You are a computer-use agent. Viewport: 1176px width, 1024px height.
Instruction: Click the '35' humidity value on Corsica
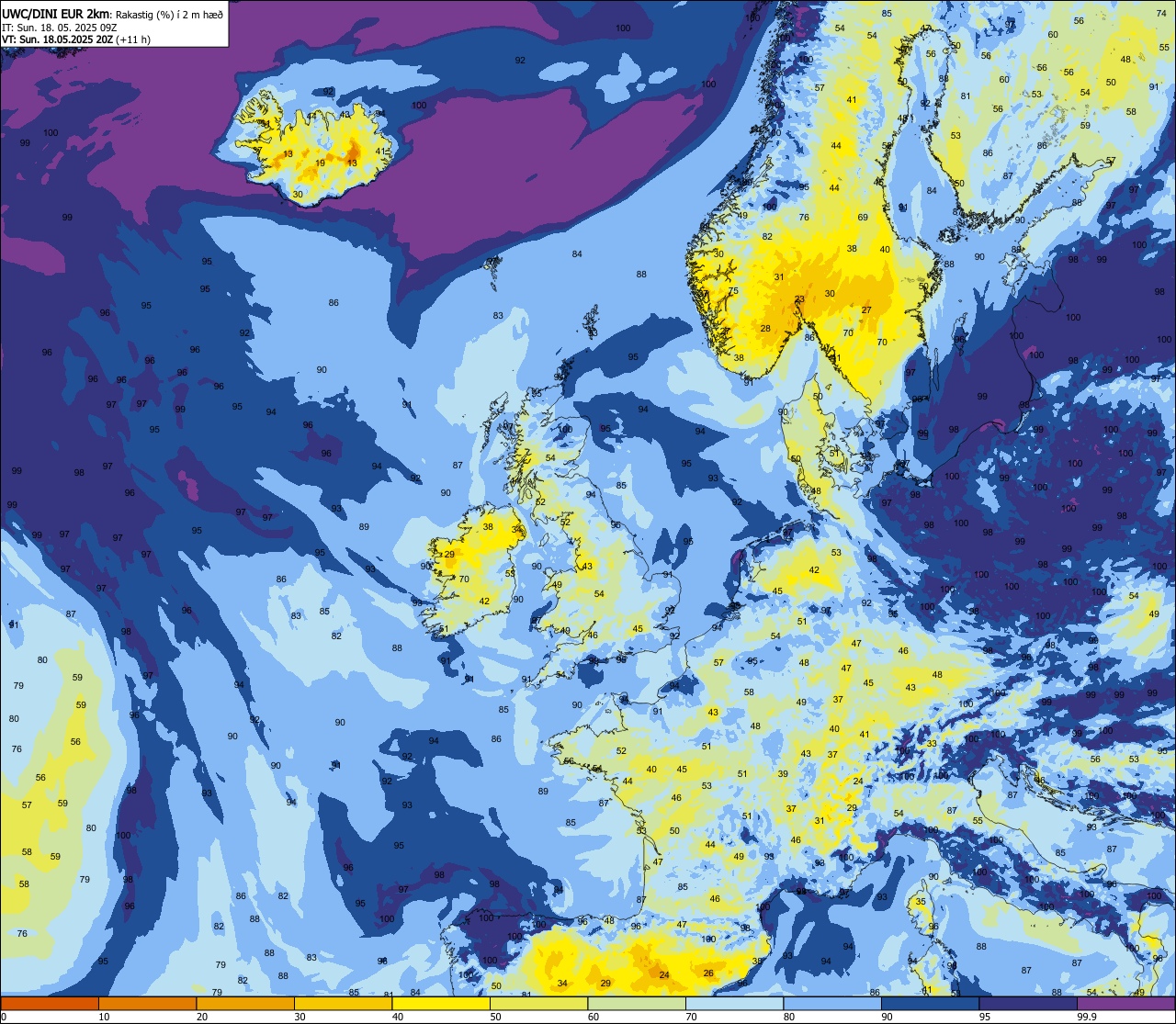click(x=921, y=902)
